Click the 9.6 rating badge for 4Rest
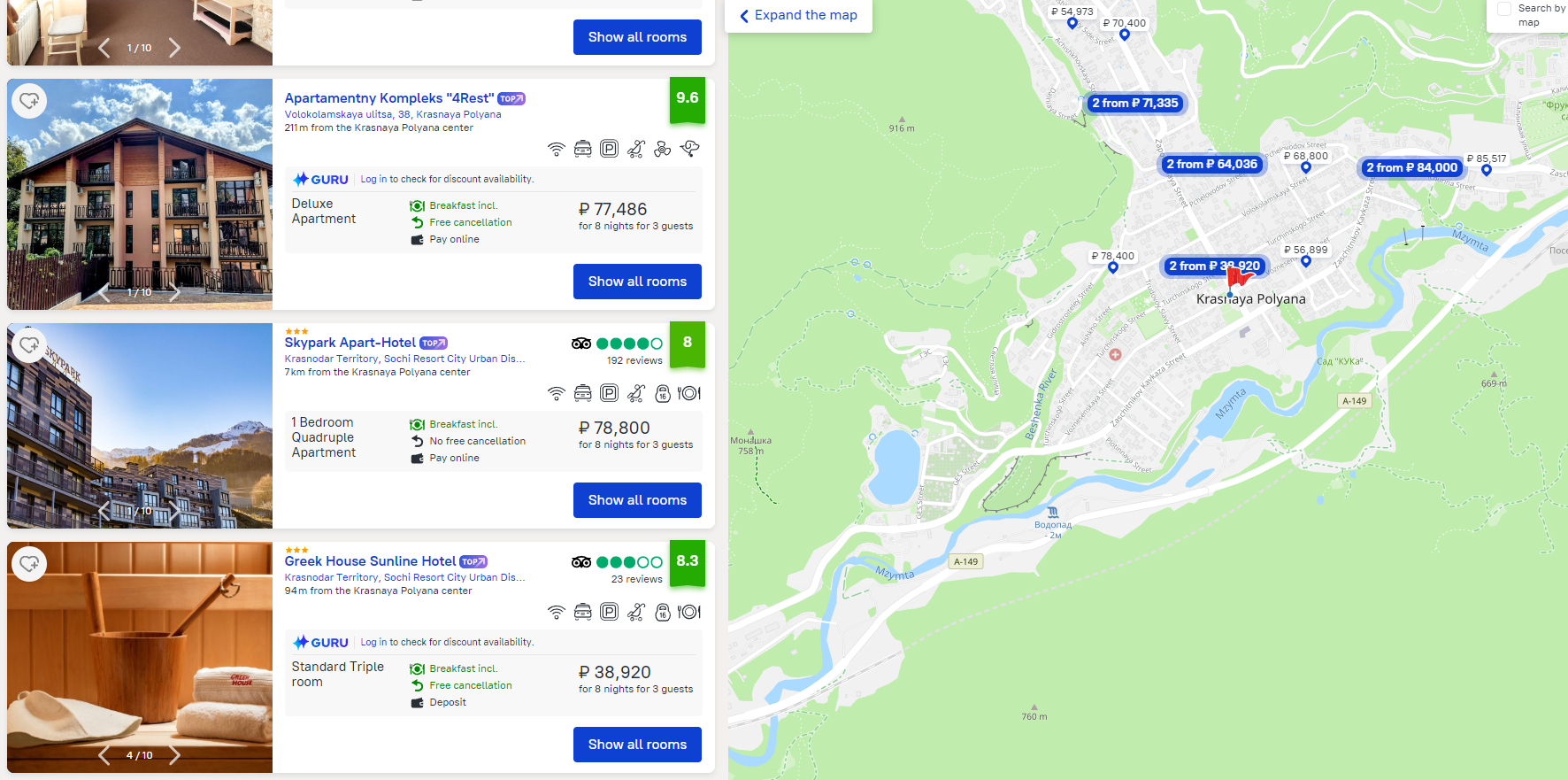Viewport: 1568px width, 780px height. coord(688,101)
